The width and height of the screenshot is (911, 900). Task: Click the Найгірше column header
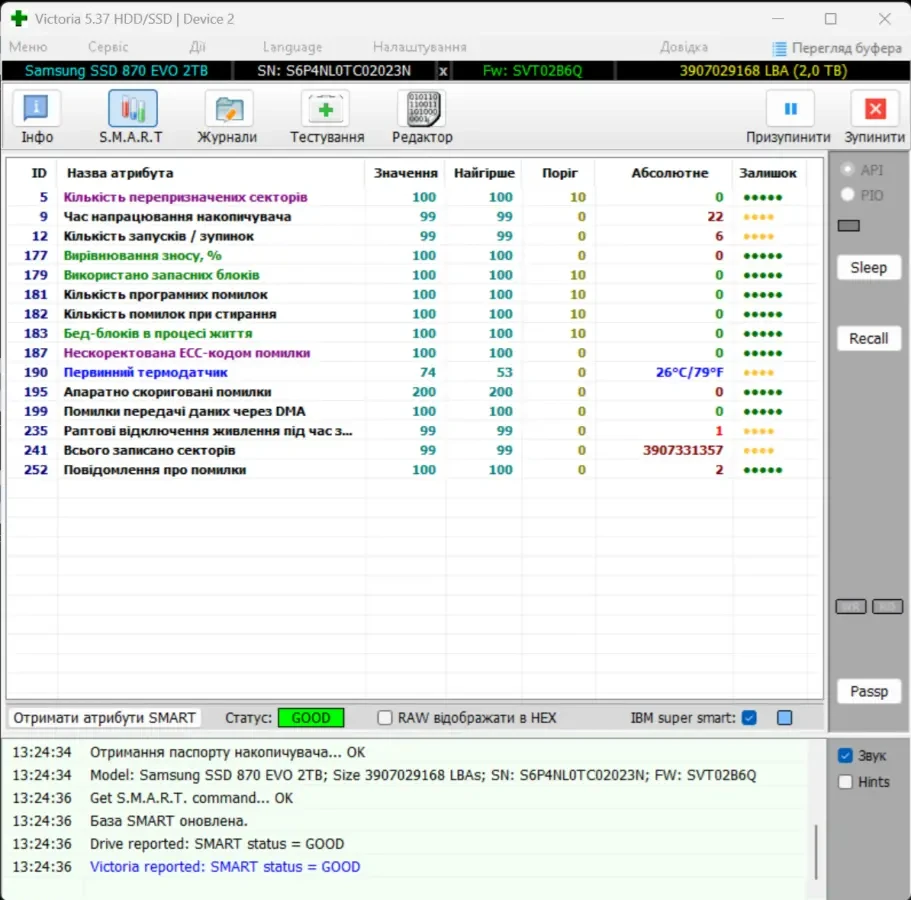coord(484,173)
